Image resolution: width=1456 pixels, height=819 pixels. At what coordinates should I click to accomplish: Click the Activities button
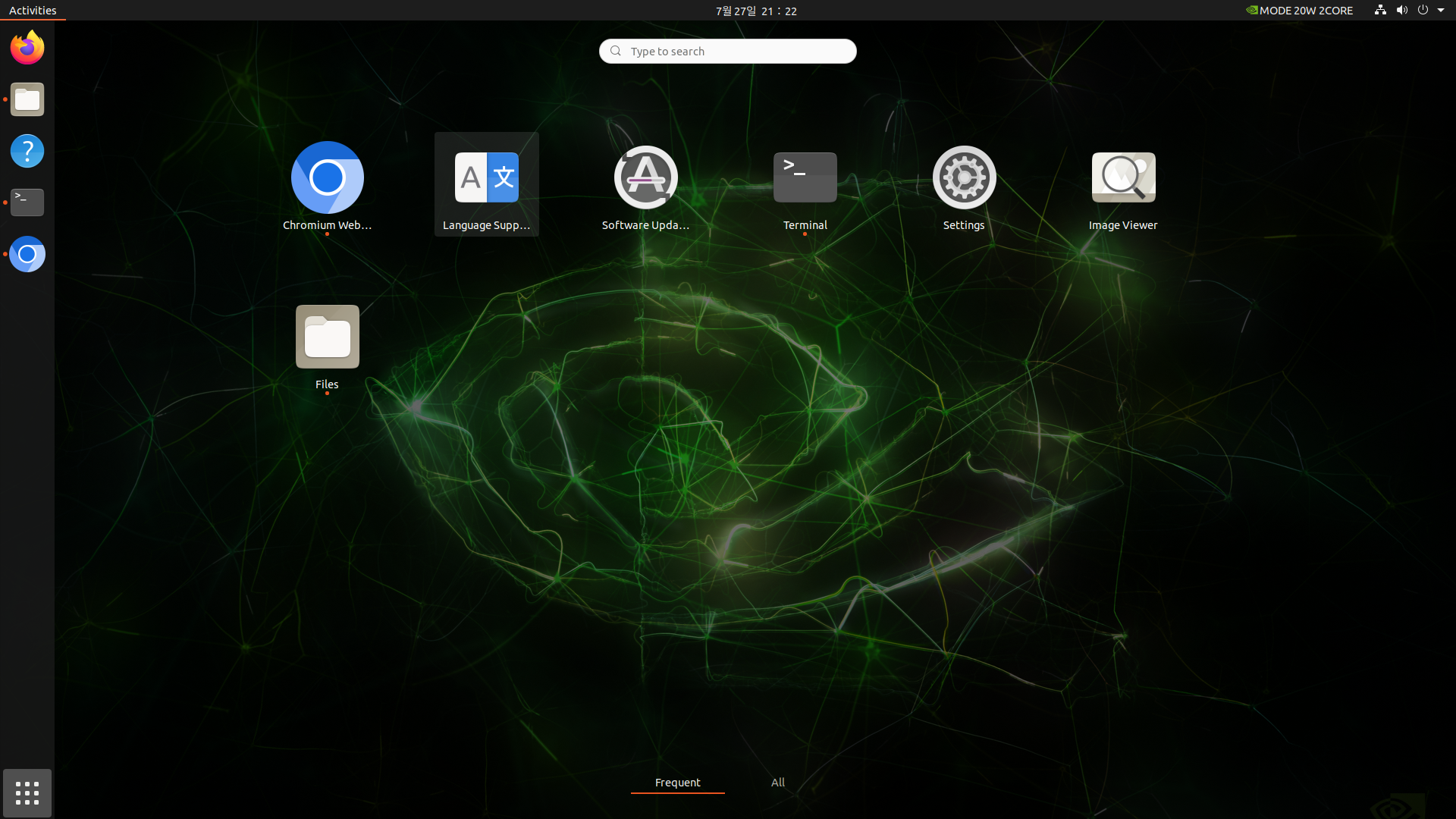pyautogui.click(x=33, y=11)
